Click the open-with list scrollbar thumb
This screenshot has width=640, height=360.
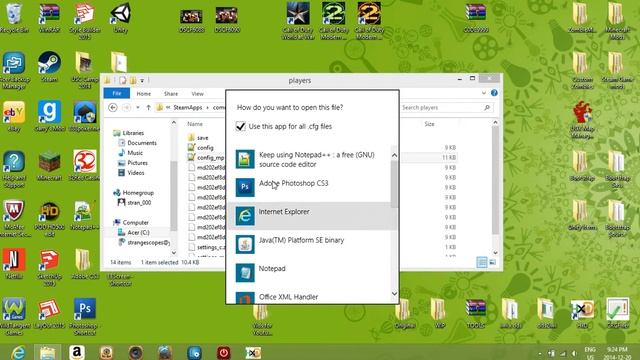(394, 184)
